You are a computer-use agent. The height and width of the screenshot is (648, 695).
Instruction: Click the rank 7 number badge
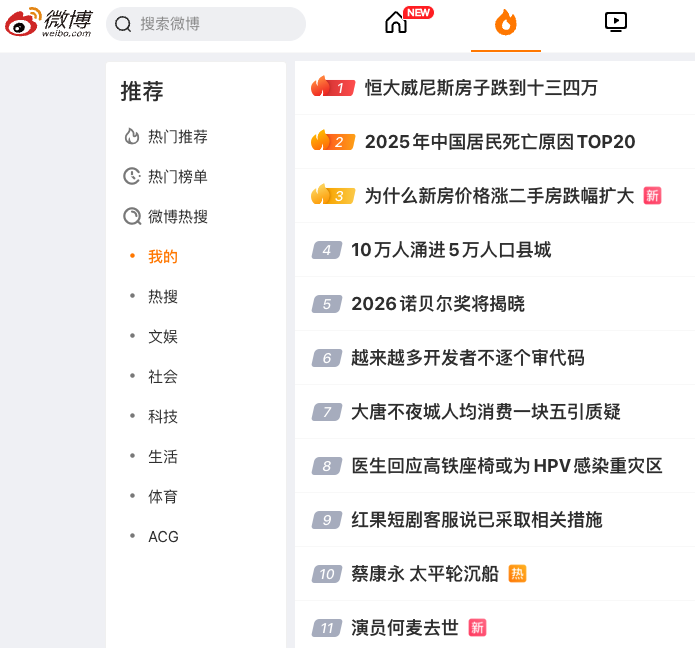point(327,412)
